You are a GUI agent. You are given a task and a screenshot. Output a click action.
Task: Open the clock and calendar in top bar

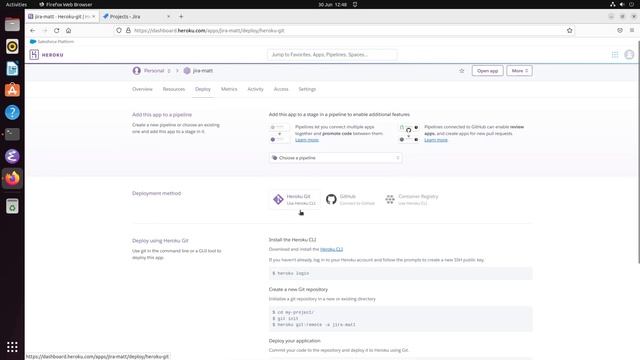(332, 4)
